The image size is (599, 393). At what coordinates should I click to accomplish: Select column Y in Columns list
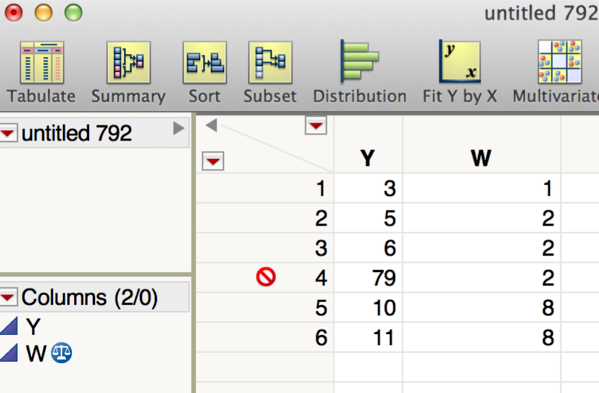tap(33, 327)
